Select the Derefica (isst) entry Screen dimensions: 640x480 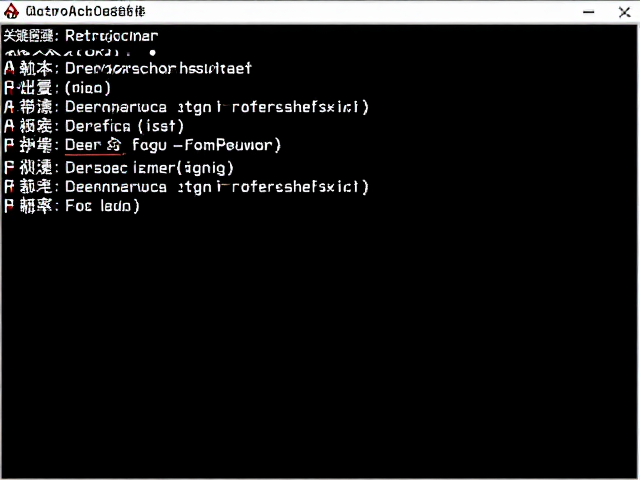click(124, 126)
